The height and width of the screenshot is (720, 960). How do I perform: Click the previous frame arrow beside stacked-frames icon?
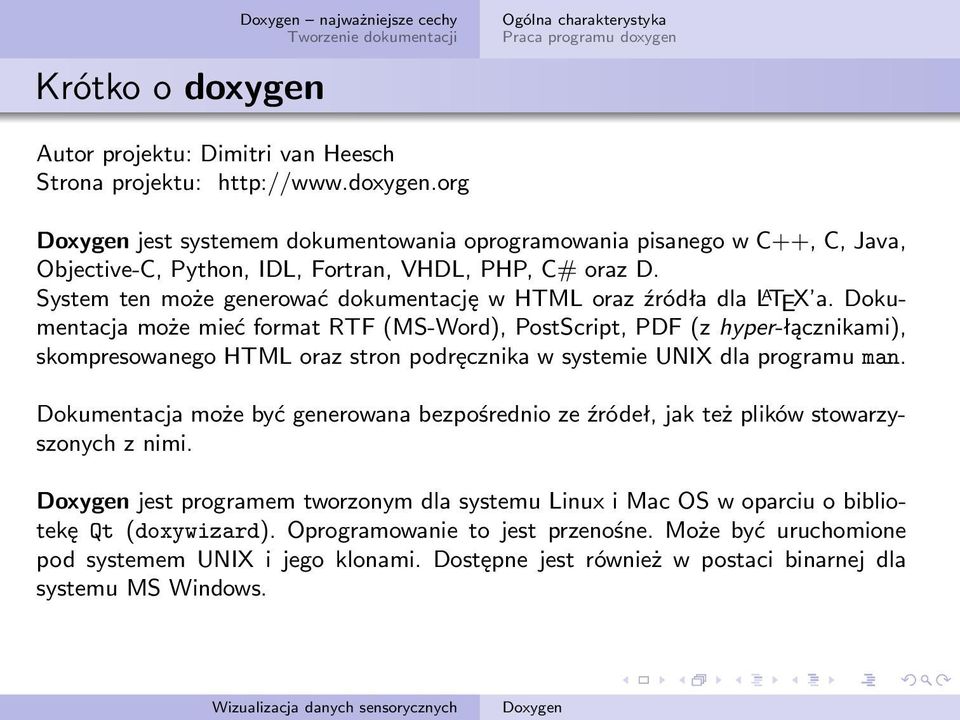tap(682, 680)
